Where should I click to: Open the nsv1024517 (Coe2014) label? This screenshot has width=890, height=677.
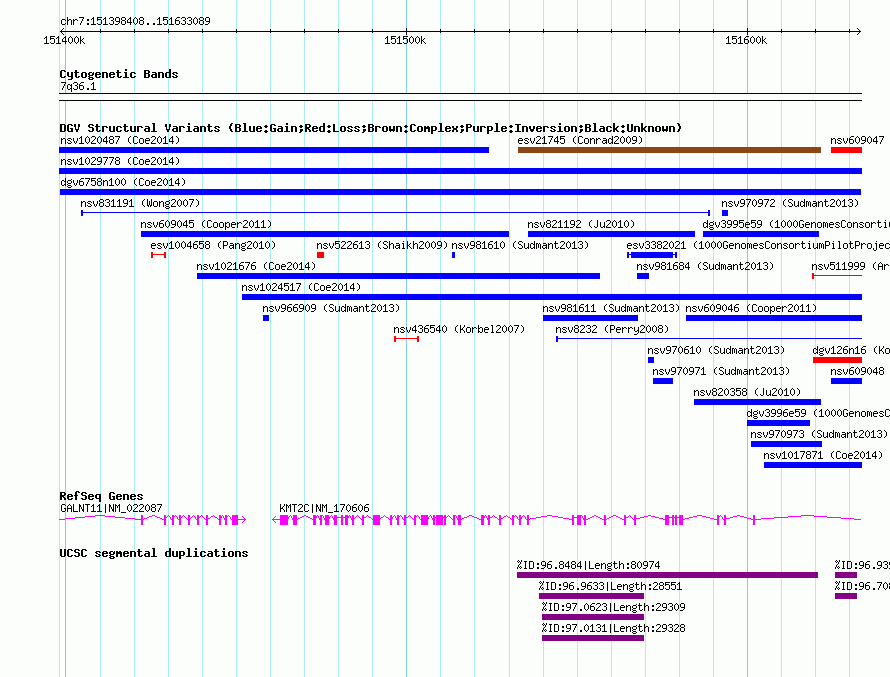(x=301, y=287)
